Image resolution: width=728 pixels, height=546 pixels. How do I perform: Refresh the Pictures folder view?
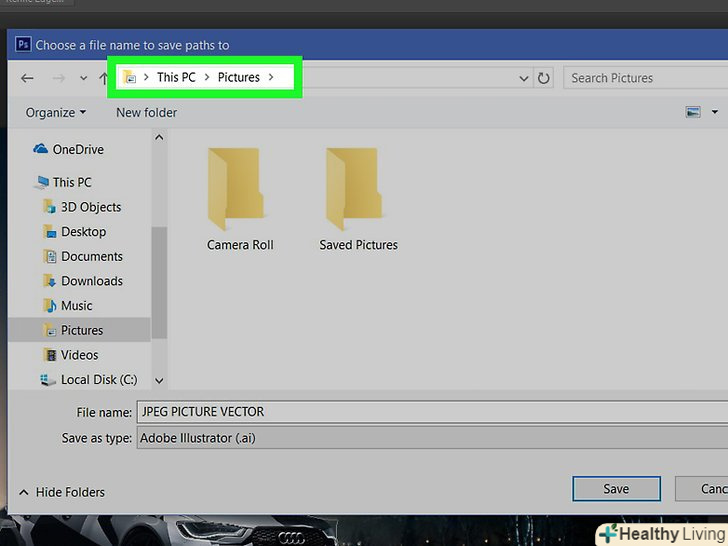point(544,78)
